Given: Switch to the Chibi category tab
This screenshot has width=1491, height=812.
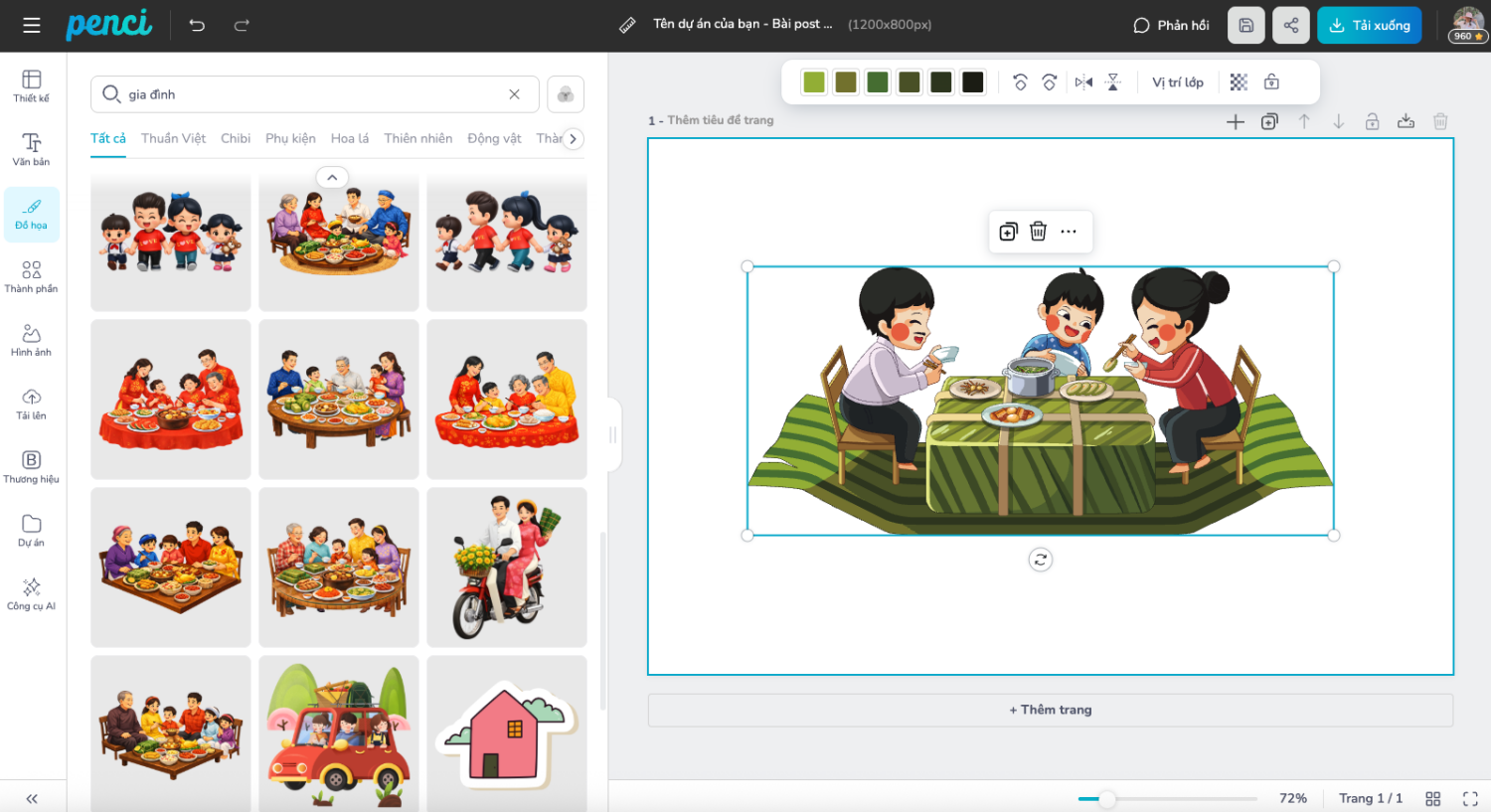Looking at the screenshot, I should pos(236,138).
